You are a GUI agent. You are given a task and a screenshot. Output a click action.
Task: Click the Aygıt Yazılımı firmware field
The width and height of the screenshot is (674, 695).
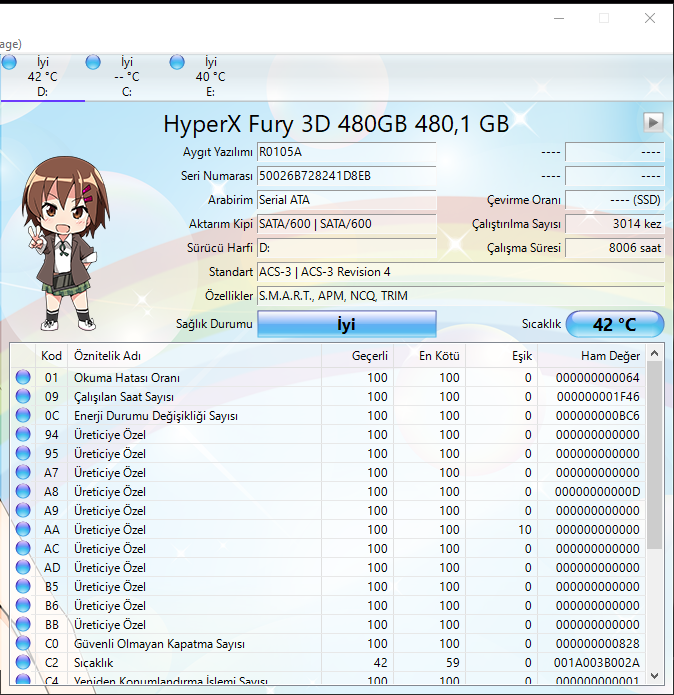[346, 152]
